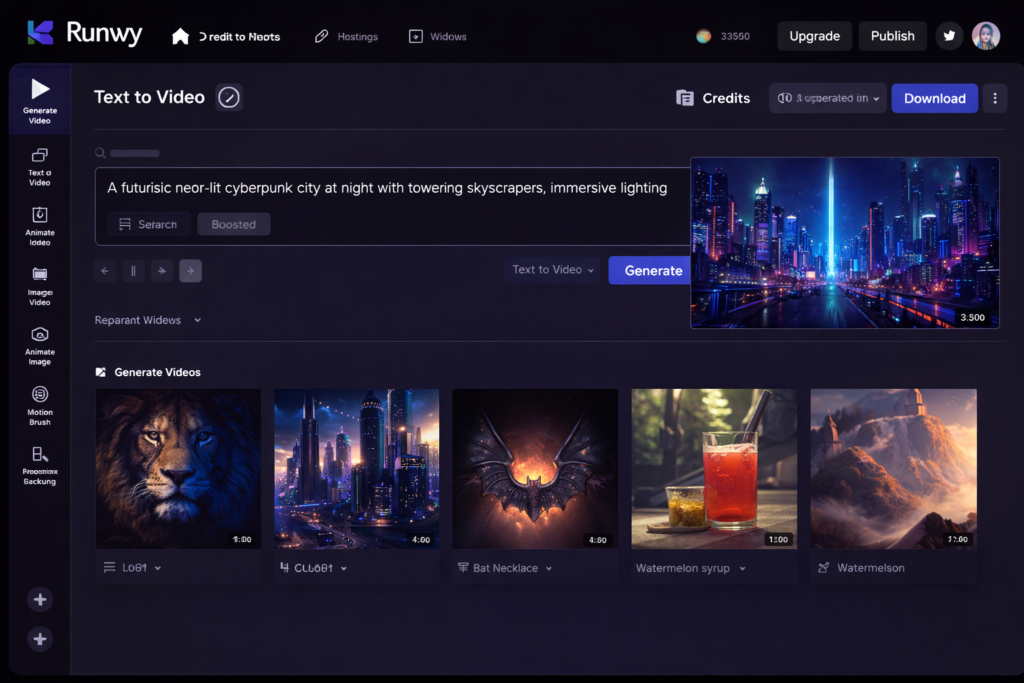This screenshot has height=683, width=1024.
Task: Click the Credits icon in the header
Action: click(x=686, y=98)
